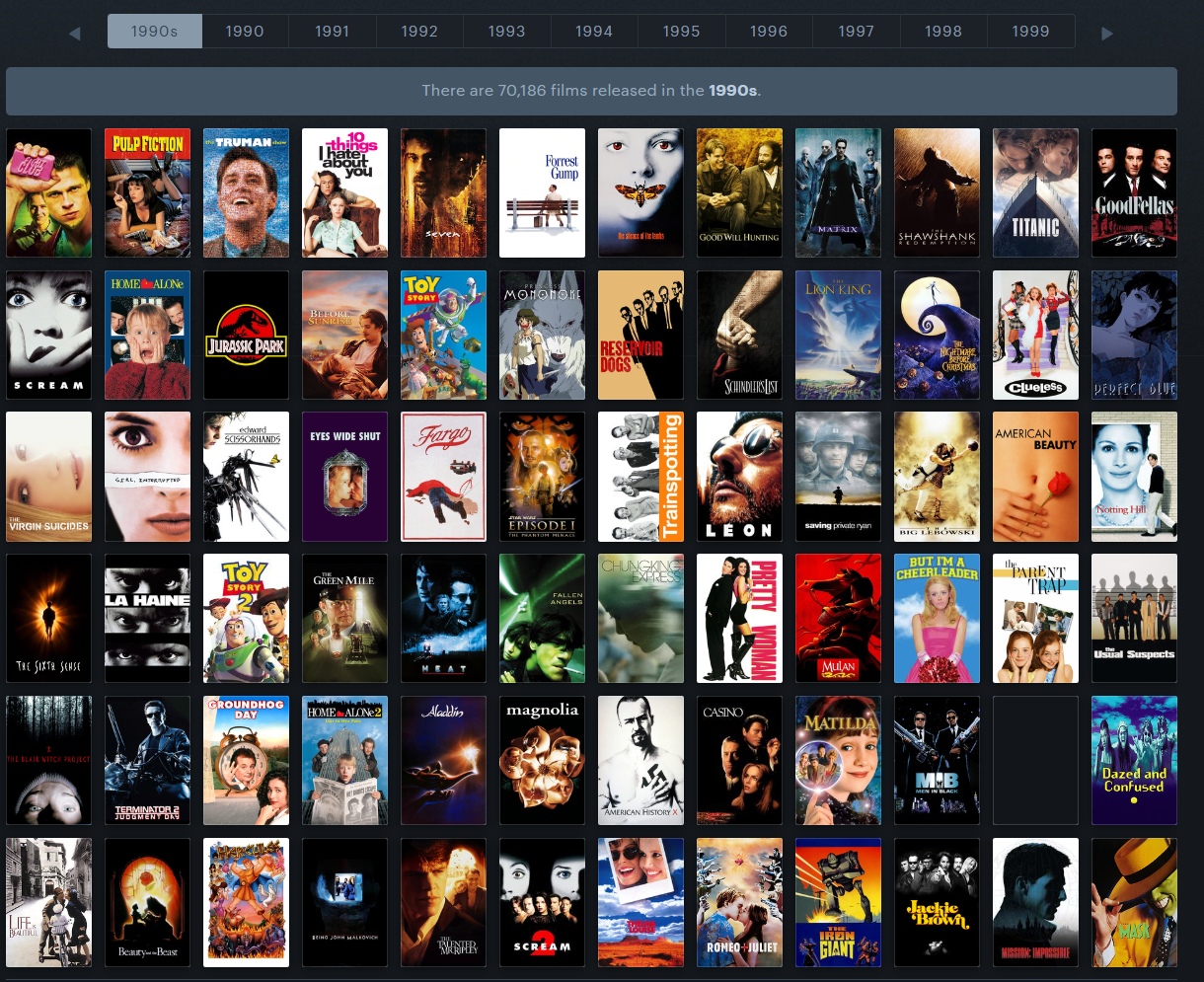
Task: Select the 1996 year tab
Action: 769,32
